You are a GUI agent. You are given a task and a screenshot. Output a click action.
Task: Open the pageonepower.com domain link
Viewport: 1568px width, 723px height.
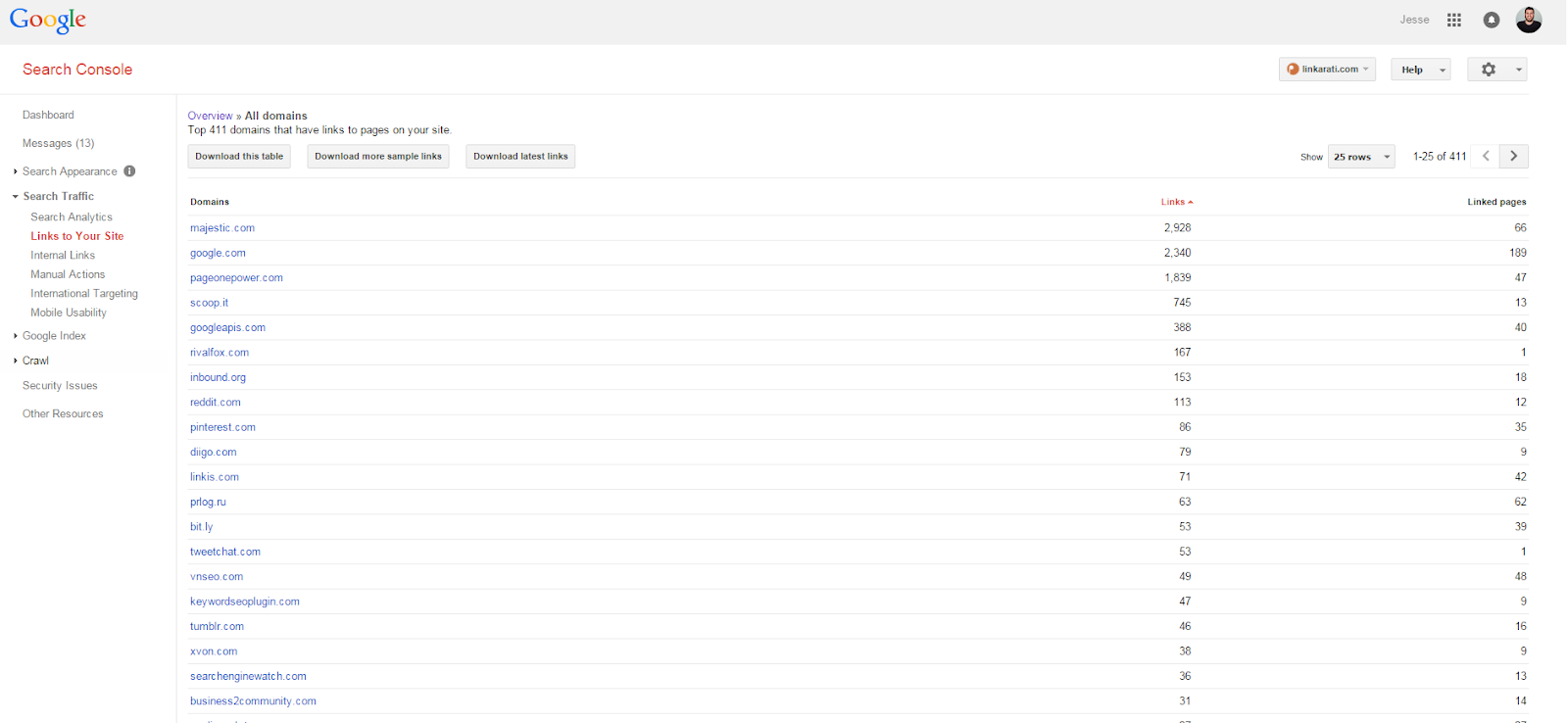click(236, 278)
